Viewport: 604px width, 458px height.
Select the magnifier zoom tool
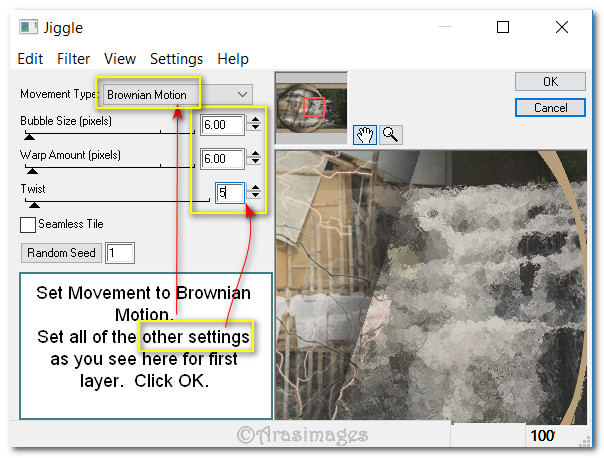click(x=388, y=134)
